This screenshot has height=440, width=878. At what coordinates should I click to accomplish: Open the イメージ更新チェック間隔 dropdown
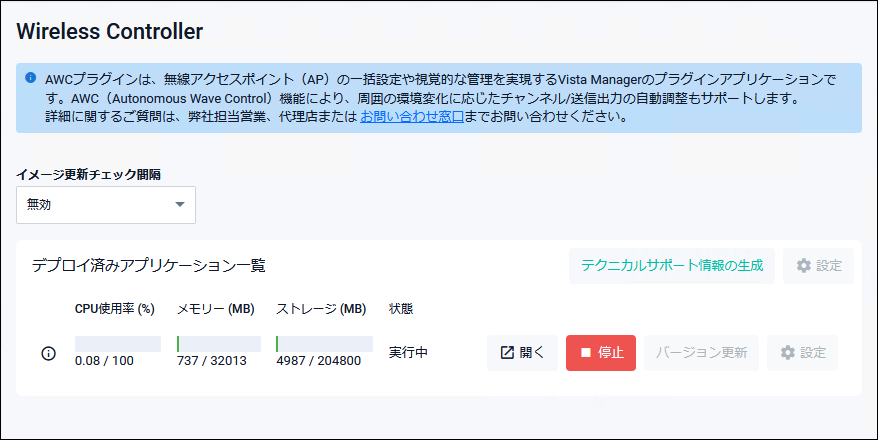106,205
